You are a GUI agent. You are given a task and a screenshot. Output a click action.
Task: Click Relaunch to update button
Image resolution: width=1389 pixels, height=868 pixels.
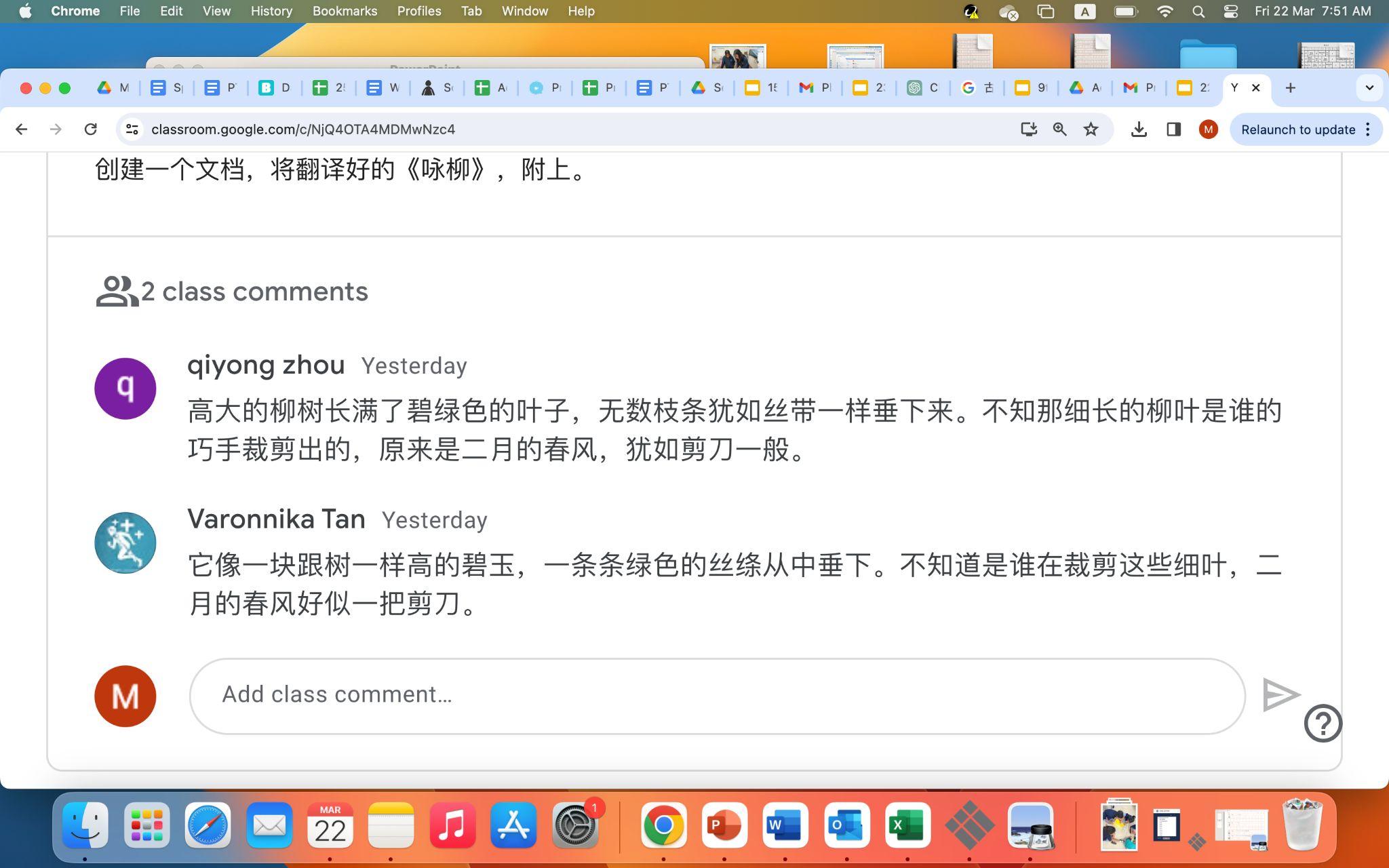click(x=1297, y=130)
